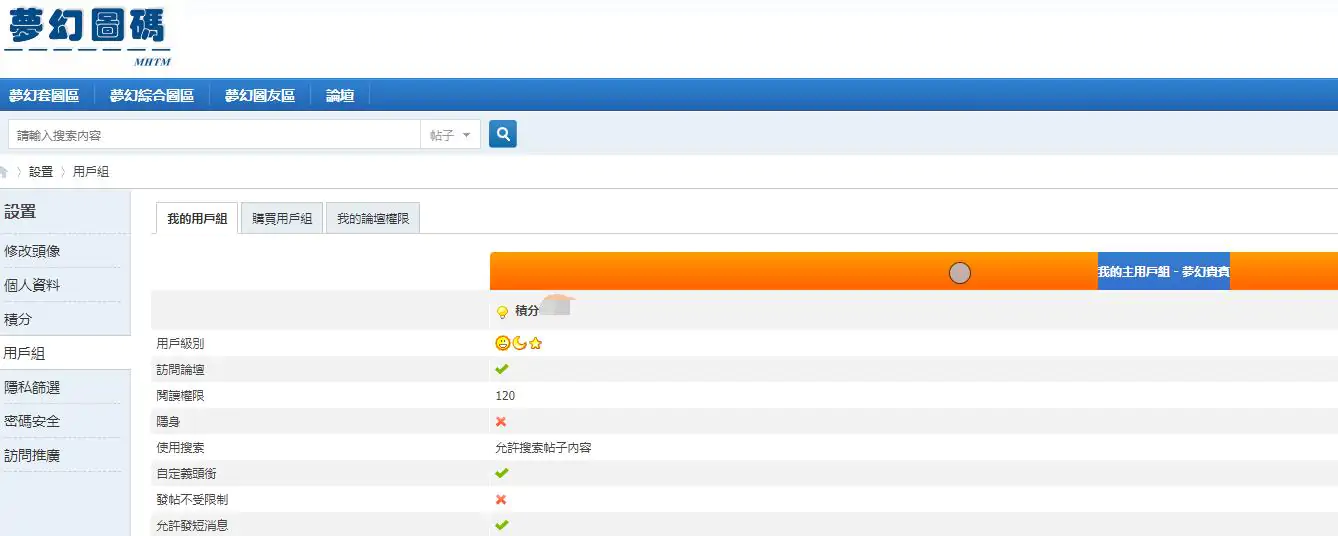The image size is (1338, 536).
Task: Click the 用戶級別 row label
Action: pyautogui.click(x=180, y=344)
